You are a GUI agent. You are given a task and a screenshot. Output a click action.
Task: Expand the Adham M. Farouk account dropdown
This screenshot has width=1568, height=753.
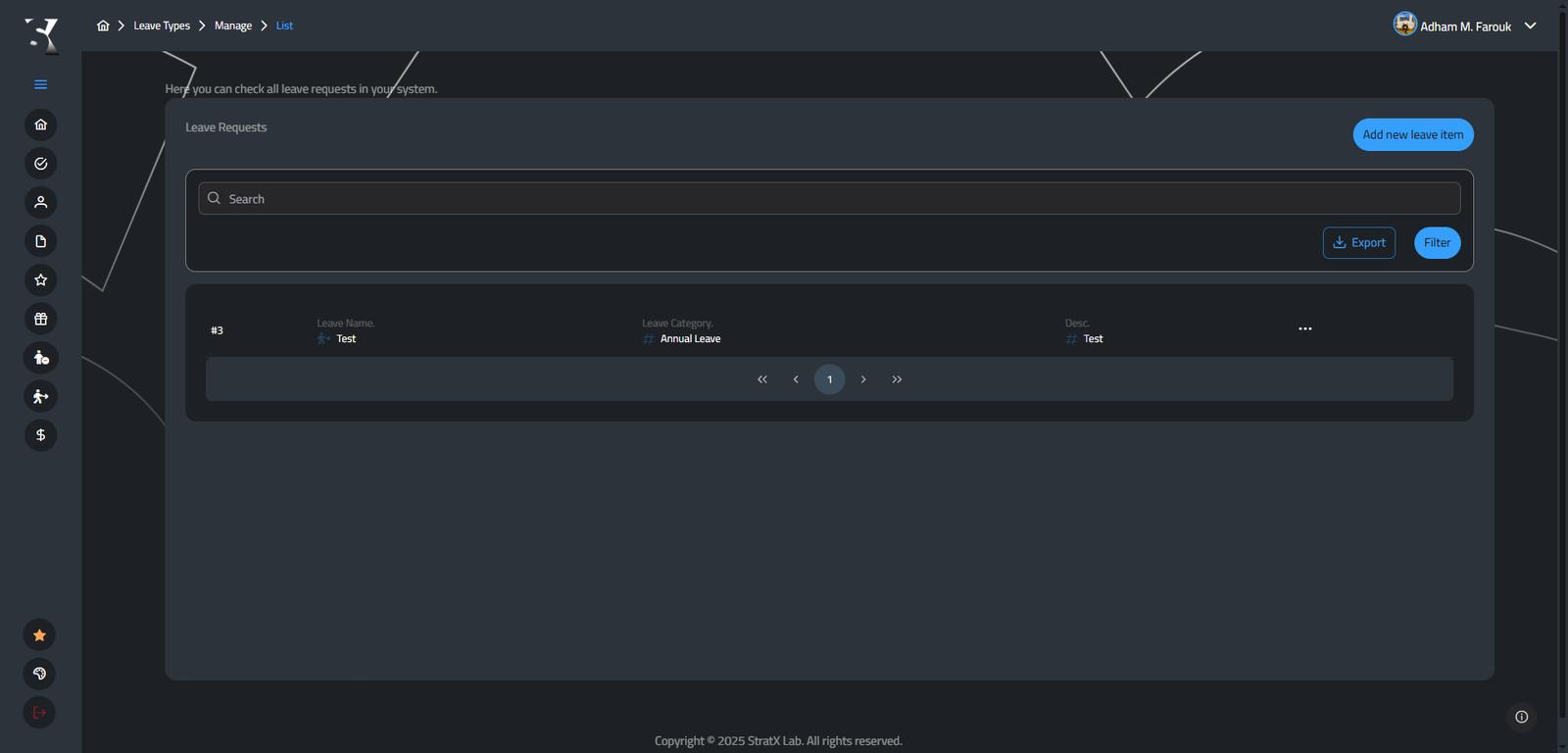pyautogui.click(x=1531, y=25)
